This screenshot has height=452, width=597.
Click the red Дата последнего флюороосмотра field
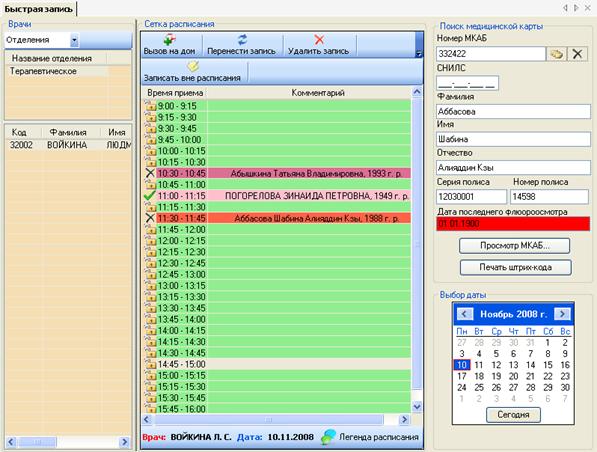(513, 224)
